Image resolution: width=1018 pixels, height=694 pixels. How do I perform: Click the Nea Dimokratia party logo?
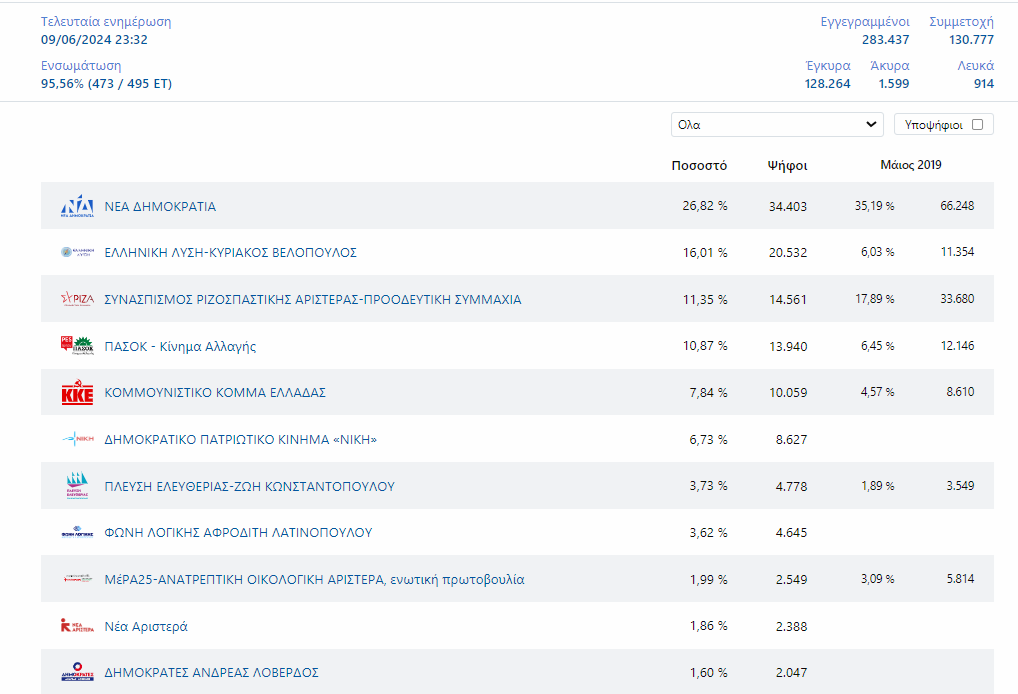[77, 206]
